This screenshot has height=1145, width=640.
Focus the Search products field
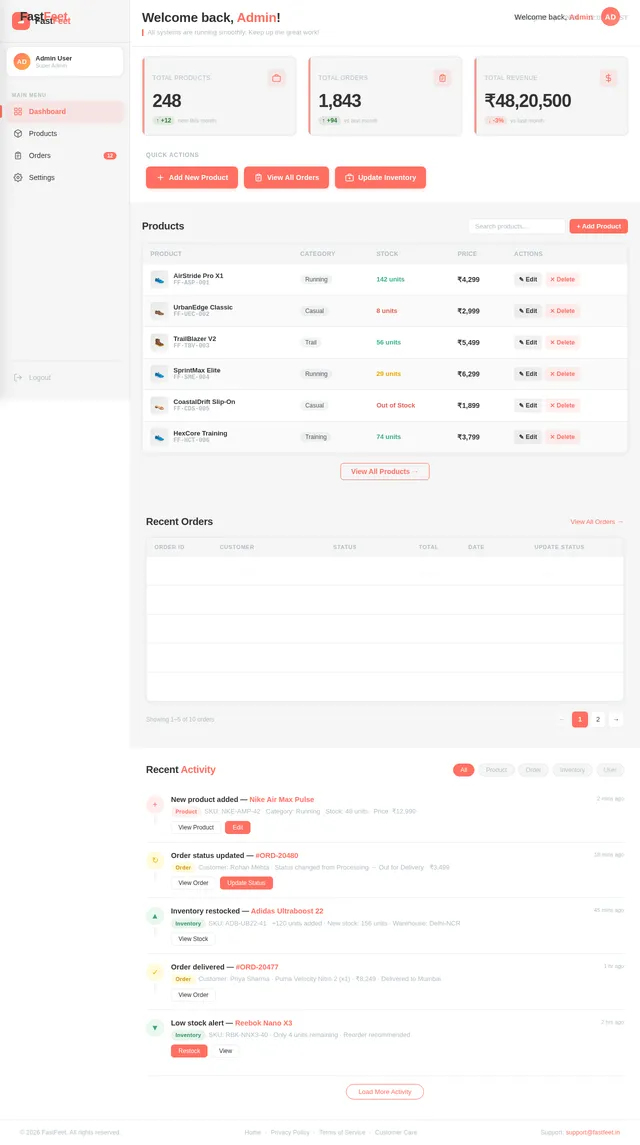(517, 226)
